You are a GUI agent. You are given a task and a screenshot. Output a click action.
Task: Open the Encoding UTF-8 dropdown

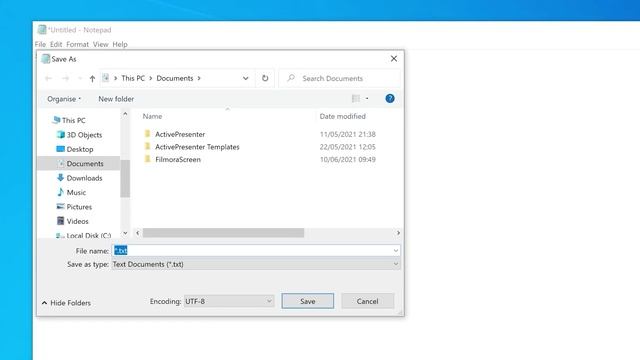(x=229, y=301)
